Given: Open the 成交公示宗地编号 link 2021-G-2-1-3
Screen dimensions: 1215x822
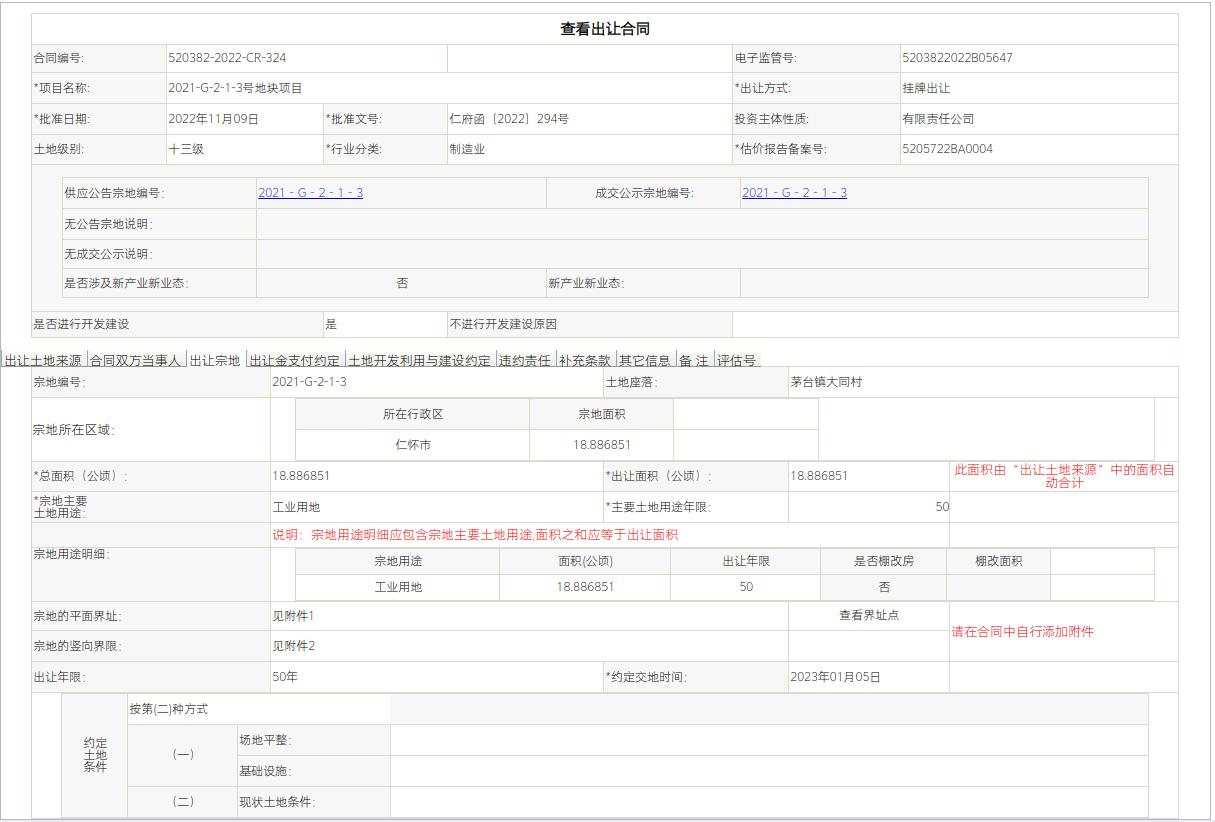Looking at the screenshot, I should coord(794,193).
